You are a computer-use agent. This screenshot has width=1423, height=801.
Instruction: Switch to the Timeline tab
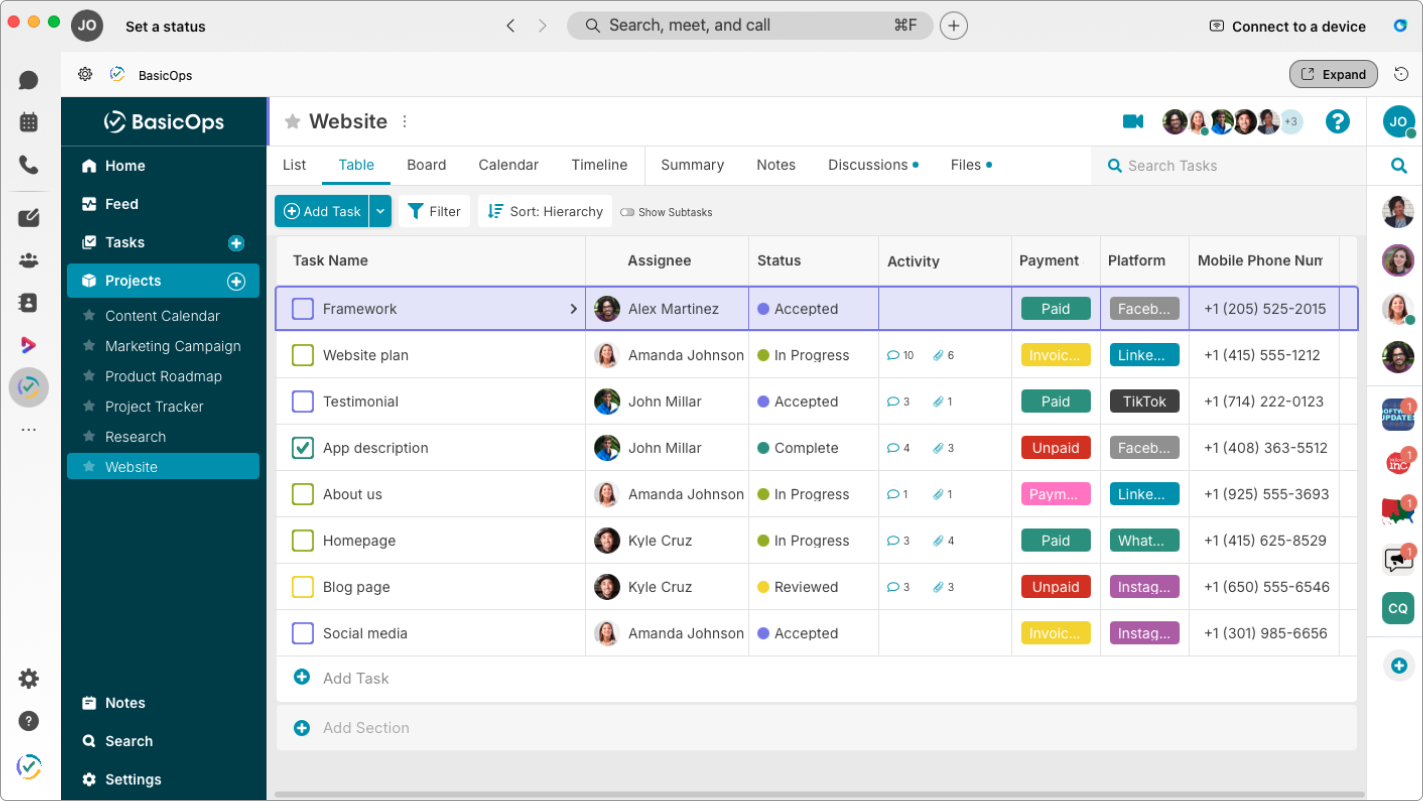600,165
